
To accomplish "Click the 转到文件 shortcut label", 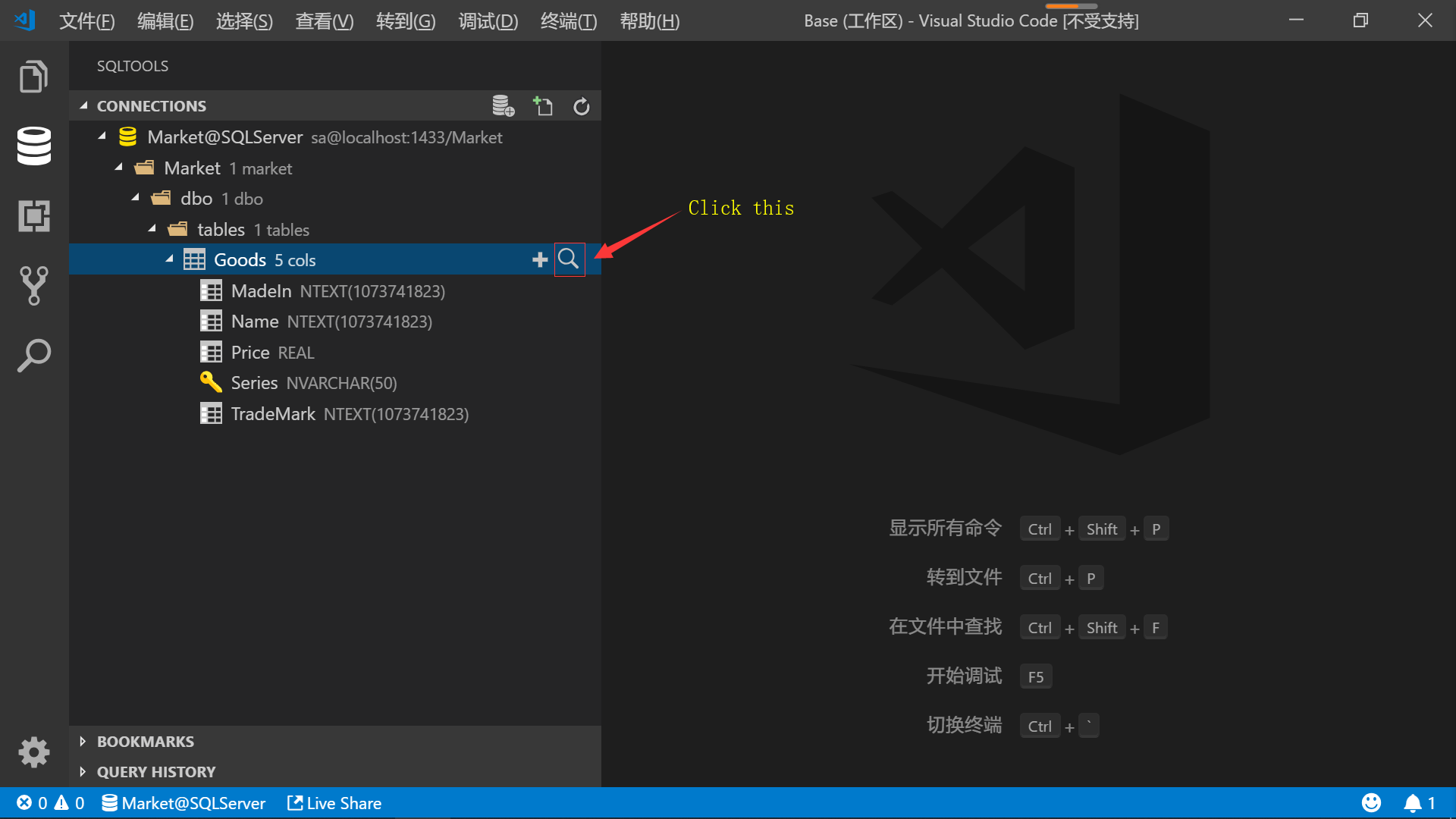I will [x=964, y=577].
